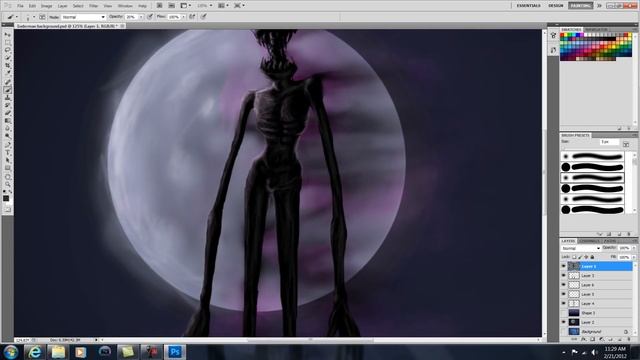Select the Horizontal Type tool
640x360 pixels.
click(x=7, y=153)
